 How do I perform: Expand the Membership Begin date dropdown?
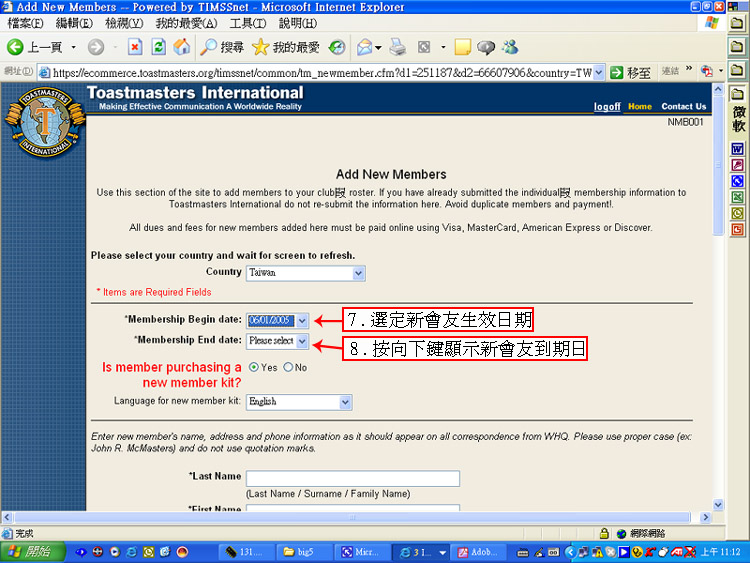(302, 320)
